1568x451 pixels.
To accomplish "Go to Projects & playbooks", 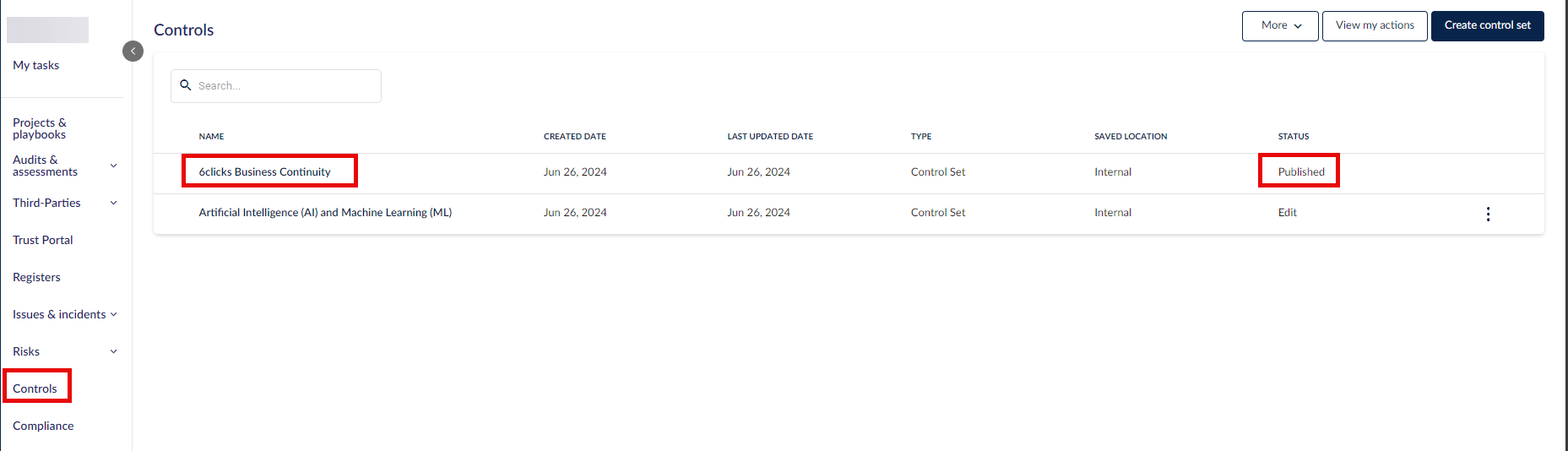I will pyautogui.click(x=40, y=128).
